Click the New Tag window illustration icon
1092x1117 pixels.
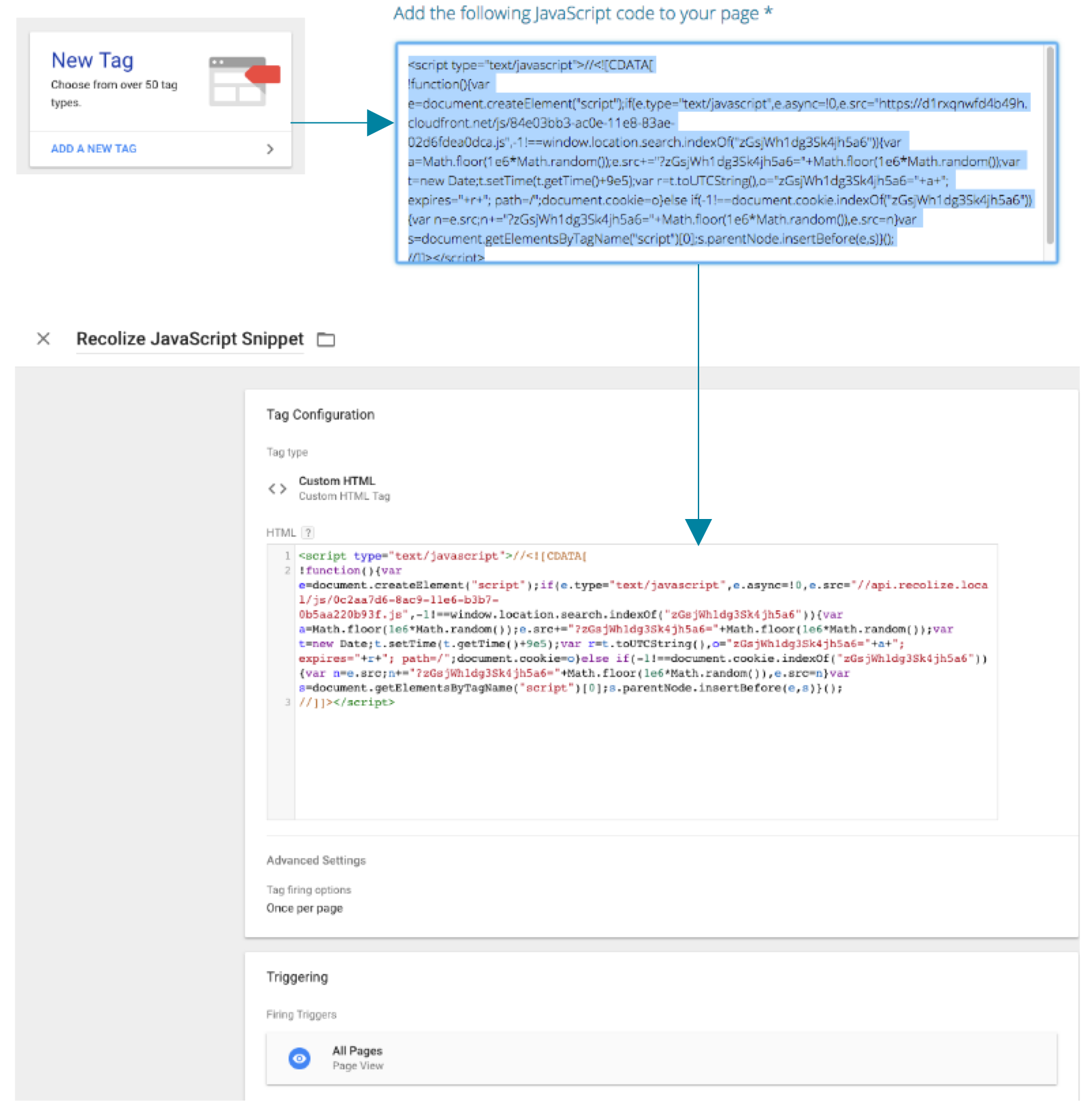[x=244, y=81]
